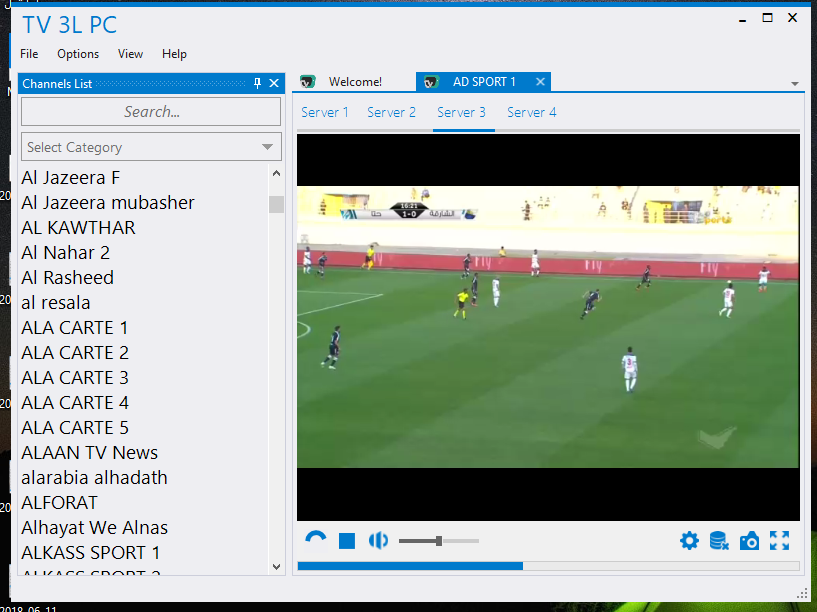This screenshot has height=612, width=817.
Task: Select channel Alhayat We Alnas
Action: point(95,528)
